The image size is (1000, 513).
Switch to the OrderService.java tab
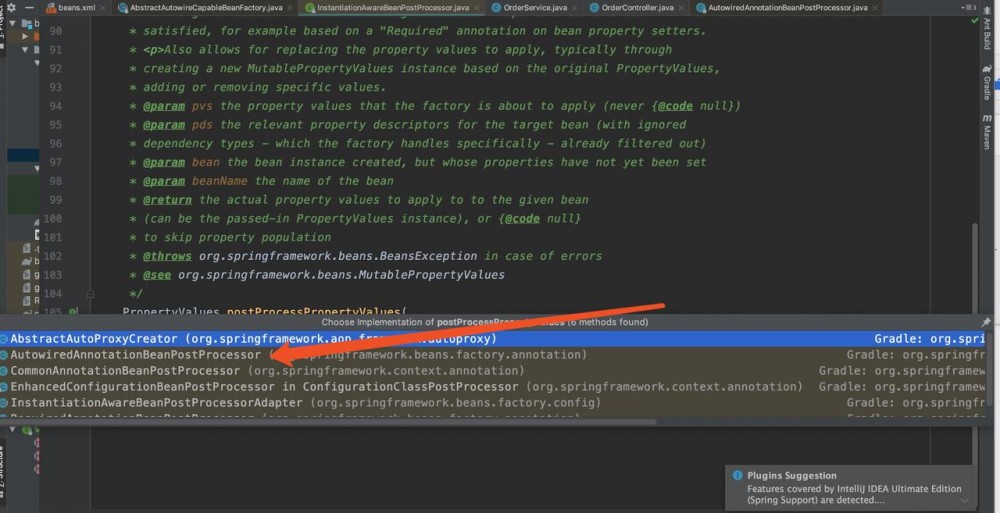(x=535, y=8)
